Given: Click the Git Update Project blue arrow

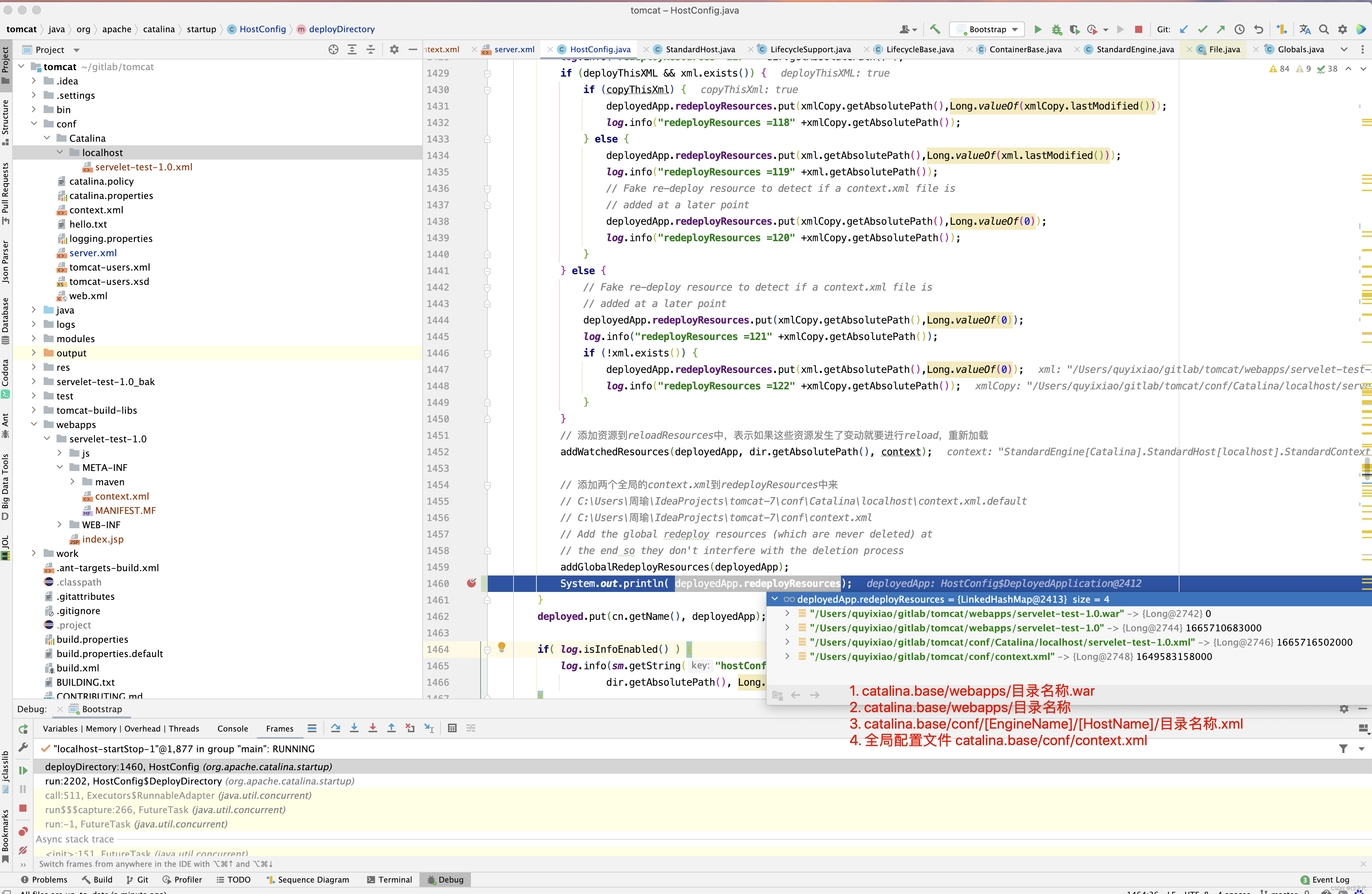Looking at the screenshot, I should coord(1183,29).
